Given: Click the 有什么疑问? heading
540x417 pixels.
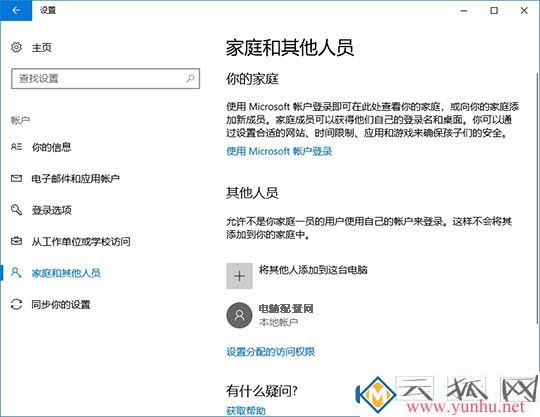Looking at the screenshot, I should point(262,391).
